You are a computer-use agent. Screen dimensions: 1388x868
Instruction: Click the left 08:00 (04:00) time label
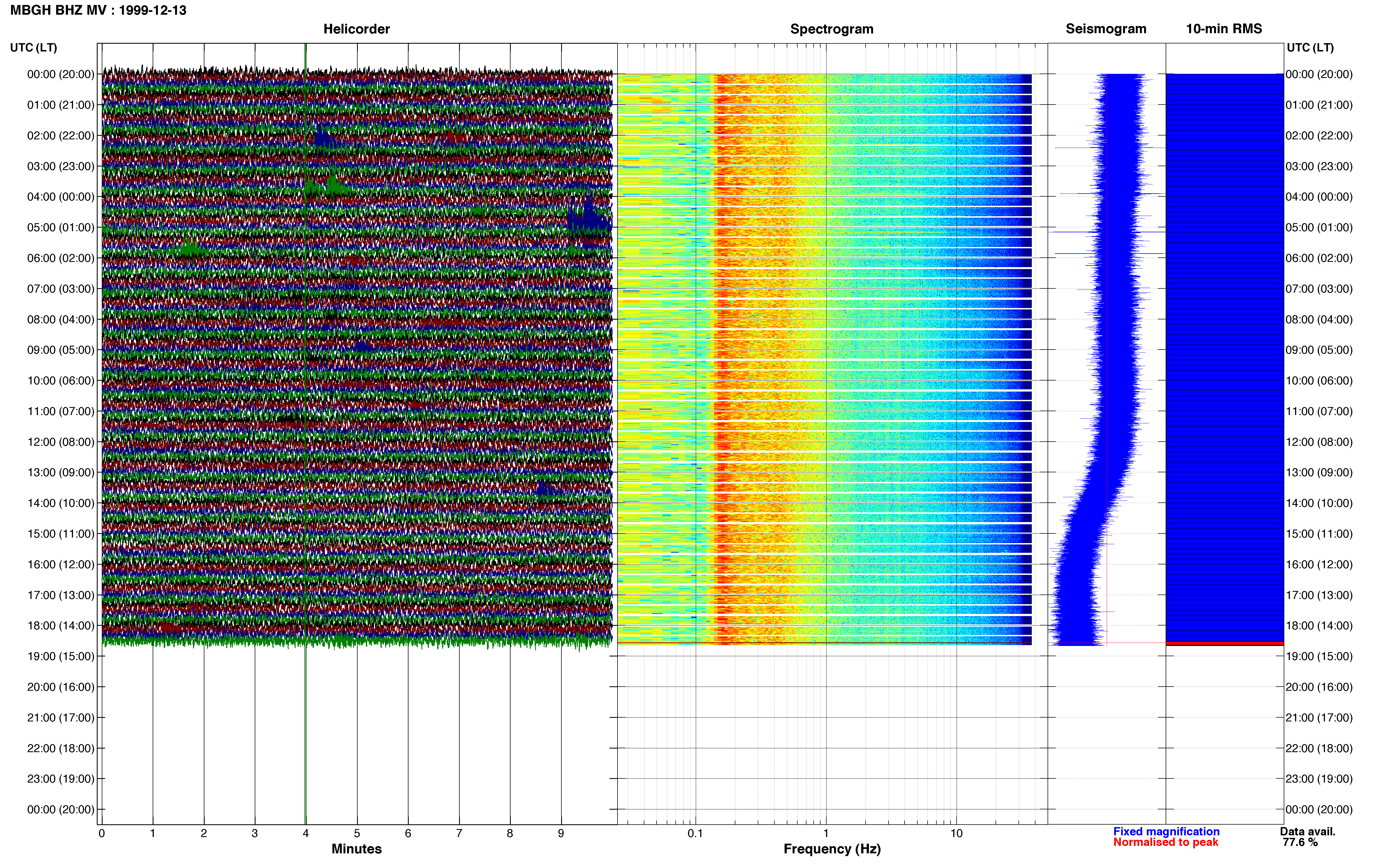[x=61, y=319]
